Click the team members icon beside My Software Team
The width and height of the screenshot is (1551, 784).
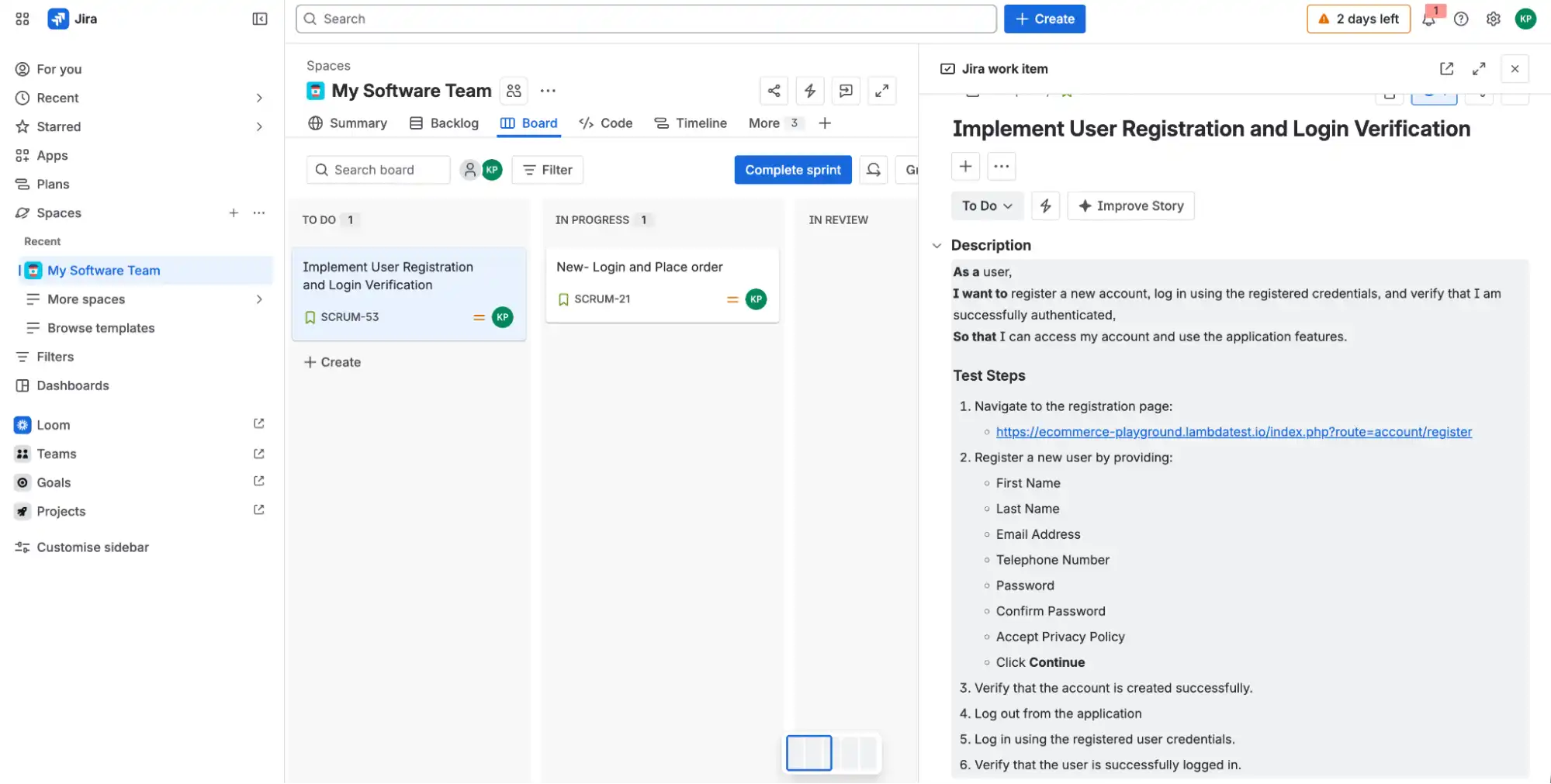[514, 91]
